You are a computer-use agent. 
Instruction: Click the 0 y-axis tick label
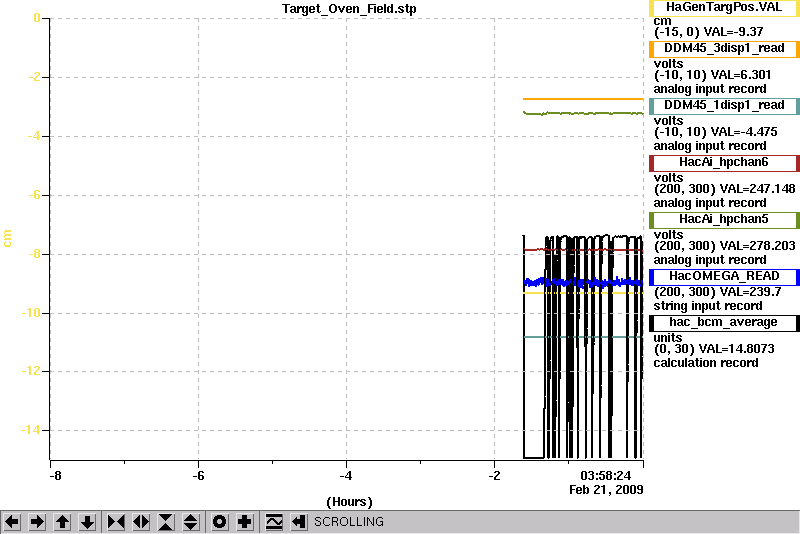(37, 18)
